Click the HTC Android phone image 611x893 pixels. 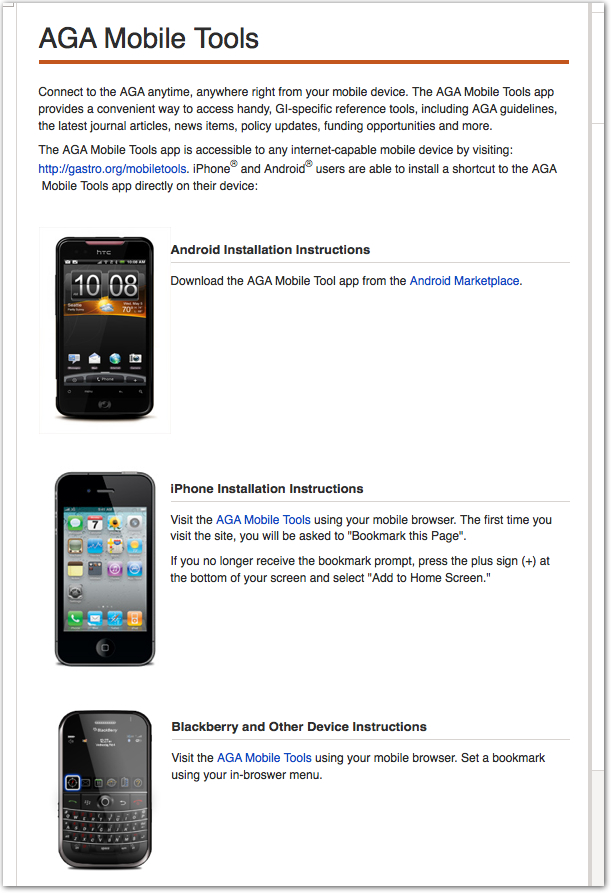coord(105,329)
